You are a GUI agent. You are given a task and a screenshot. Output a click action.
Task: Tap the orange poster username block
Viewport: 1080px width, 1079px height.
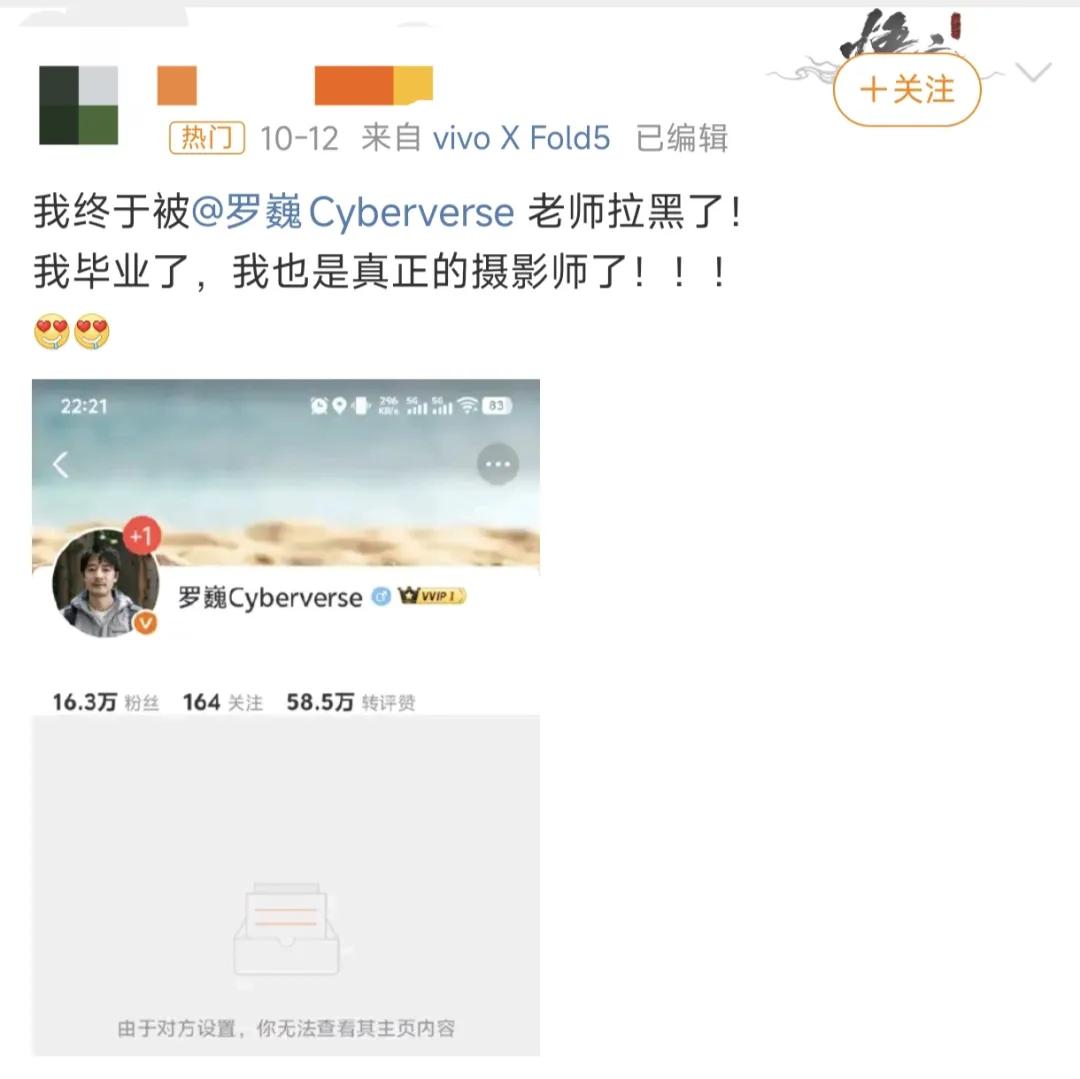[295, 85]
